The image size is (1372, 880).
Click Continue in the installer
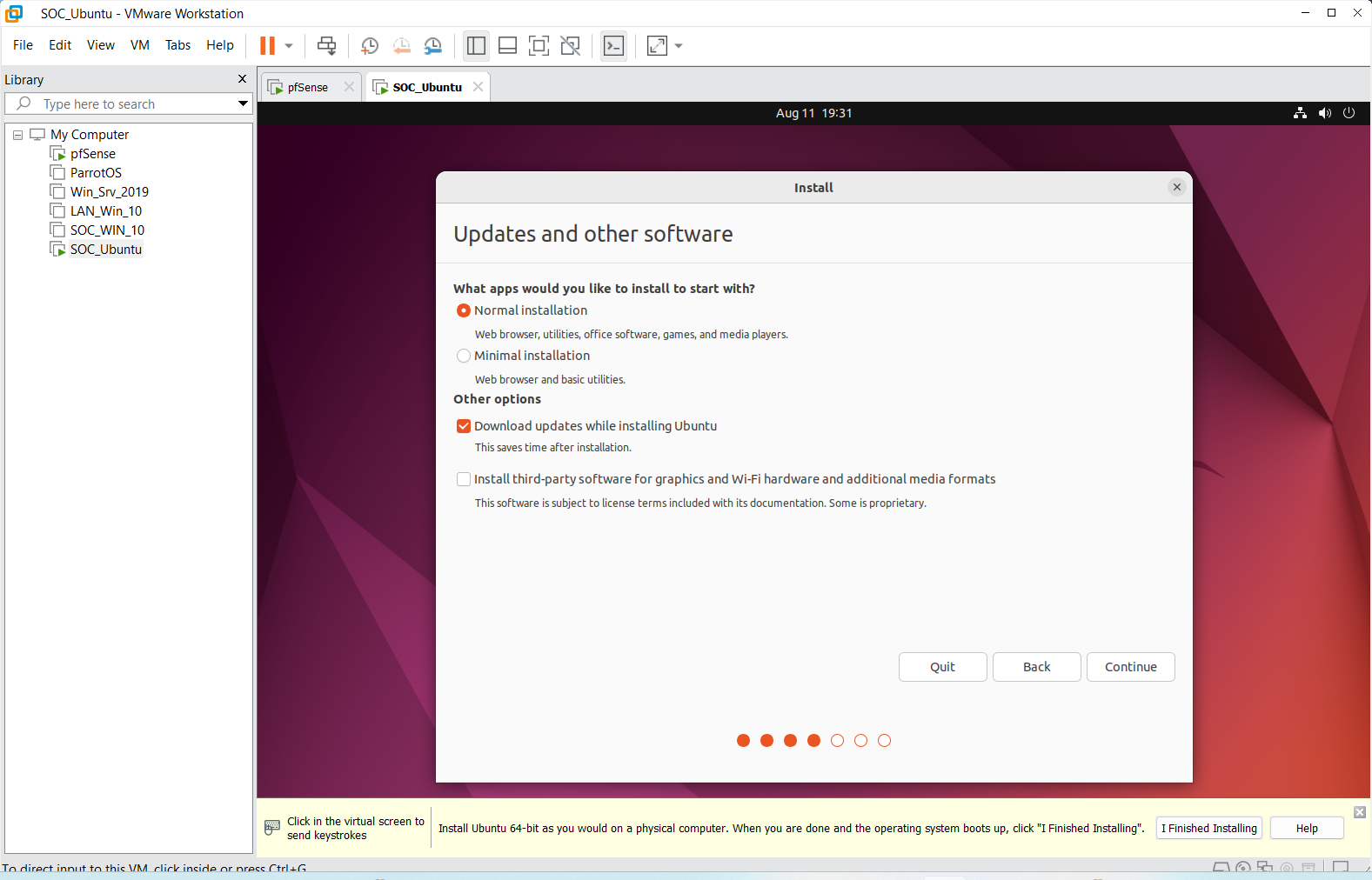pyautogui.click(x=1130, y=667)
